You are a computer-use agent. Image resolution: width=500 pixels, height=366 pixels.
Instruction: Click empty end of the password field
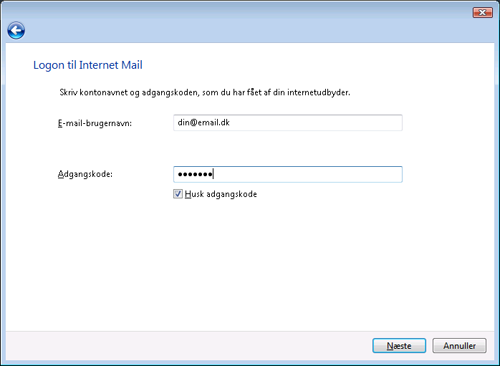click(307, 174)
